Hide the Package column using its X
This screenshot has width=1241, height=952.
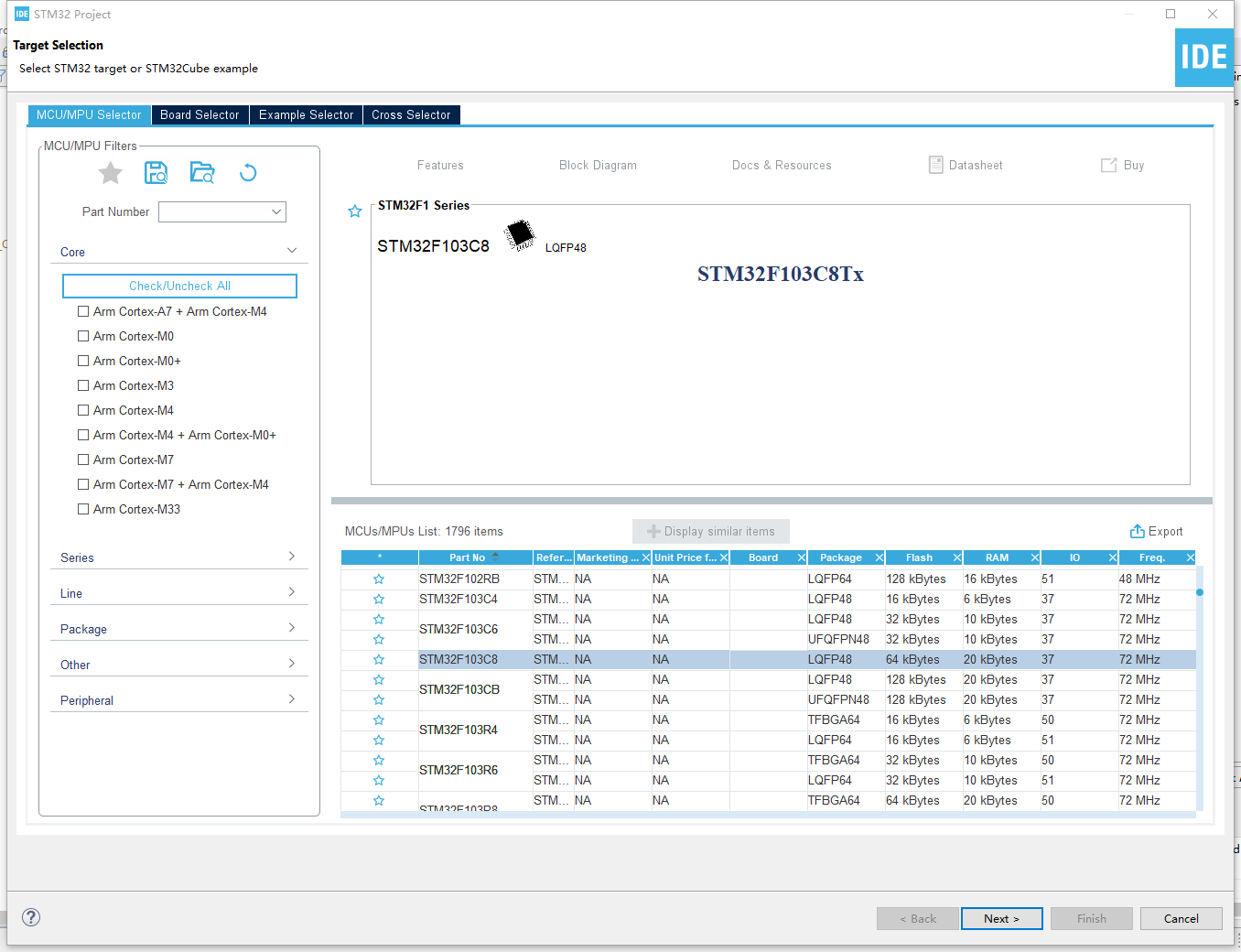pos(879,557)
